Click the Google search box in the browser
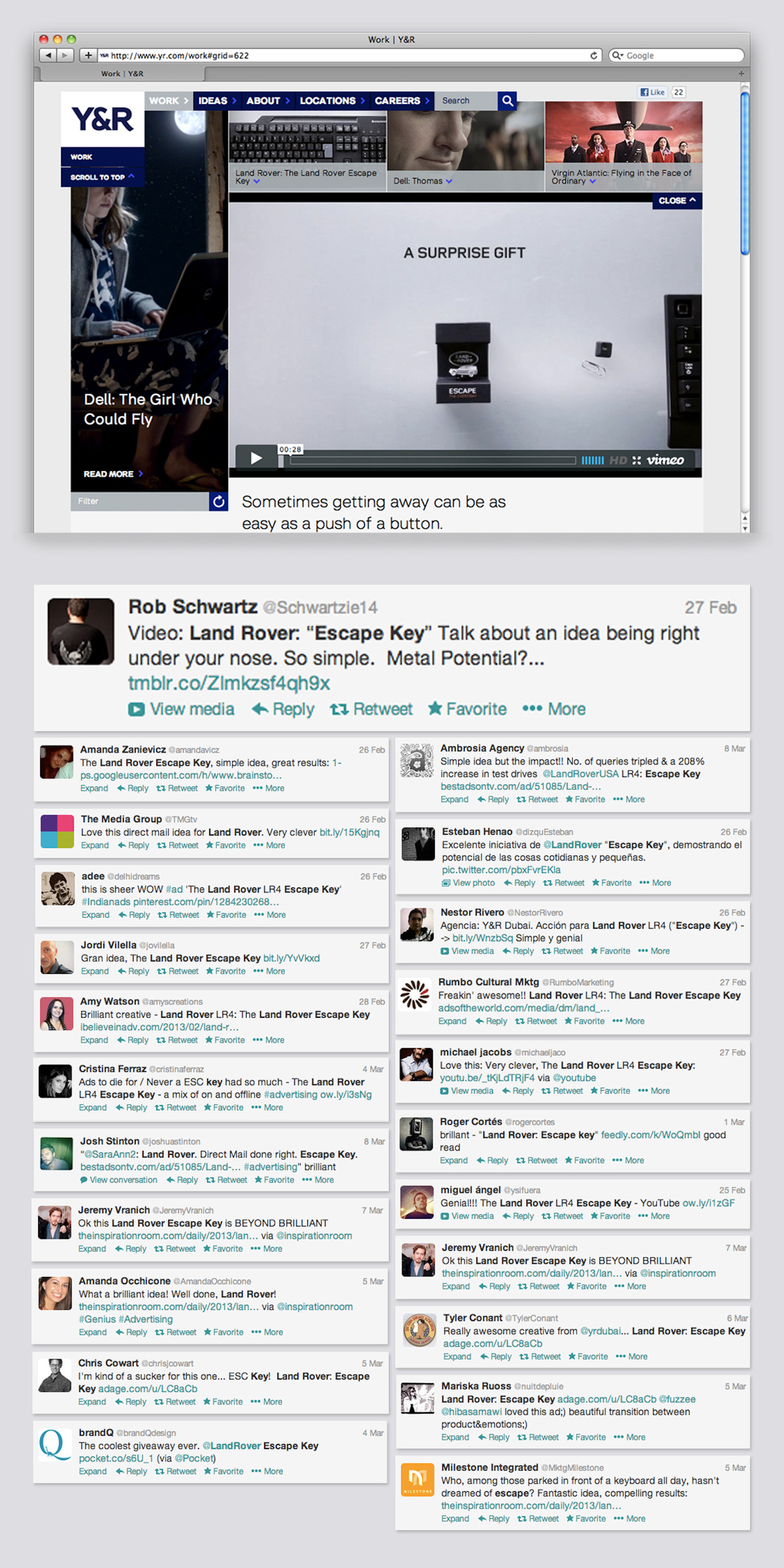This screenshot has width=784, height=1568. tap(676, 55)
